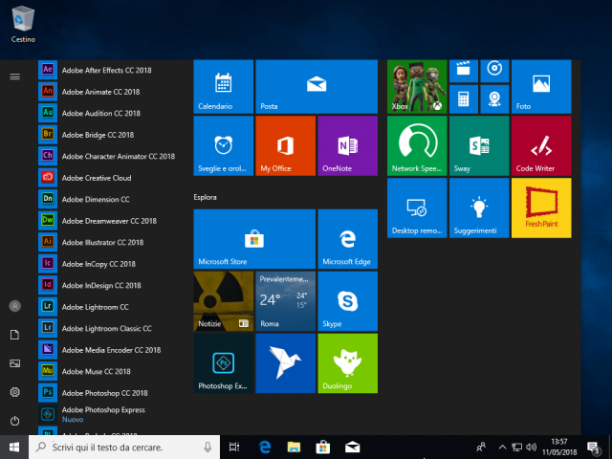This screenshot has height=459, width=612.
Task: Open the Posta mail tile
Action: point(317,87)
